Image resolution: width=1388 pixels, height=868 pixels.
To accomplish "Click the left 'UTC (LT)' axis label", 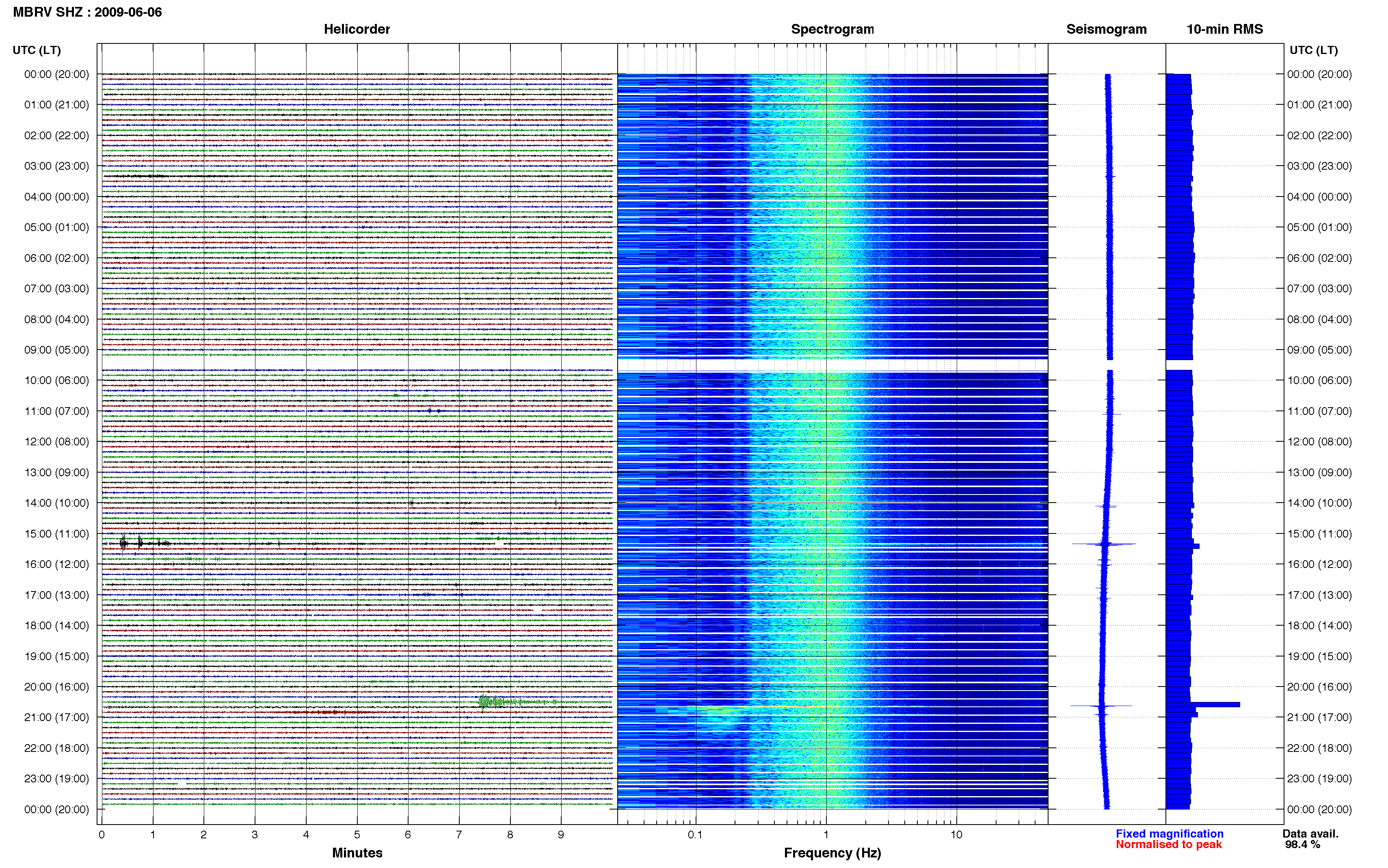I will click(37, 50).
